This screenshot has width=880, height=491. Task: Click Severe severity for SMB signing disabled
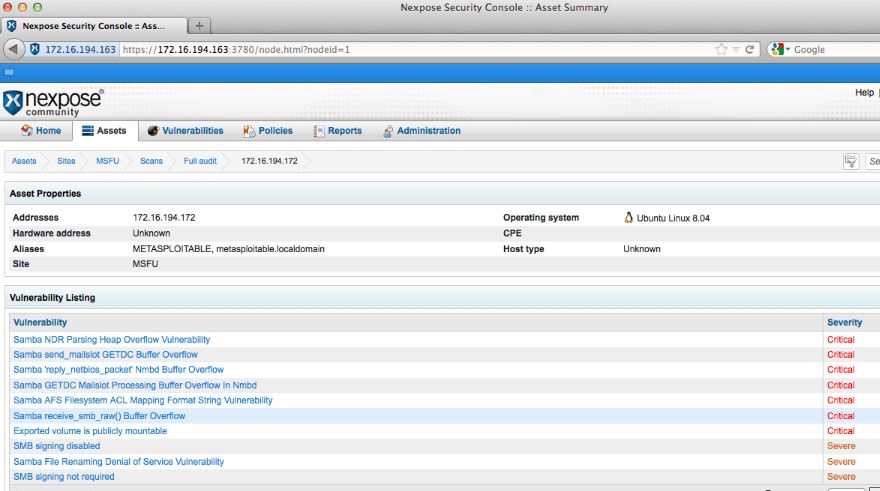[x=841, y=446]
